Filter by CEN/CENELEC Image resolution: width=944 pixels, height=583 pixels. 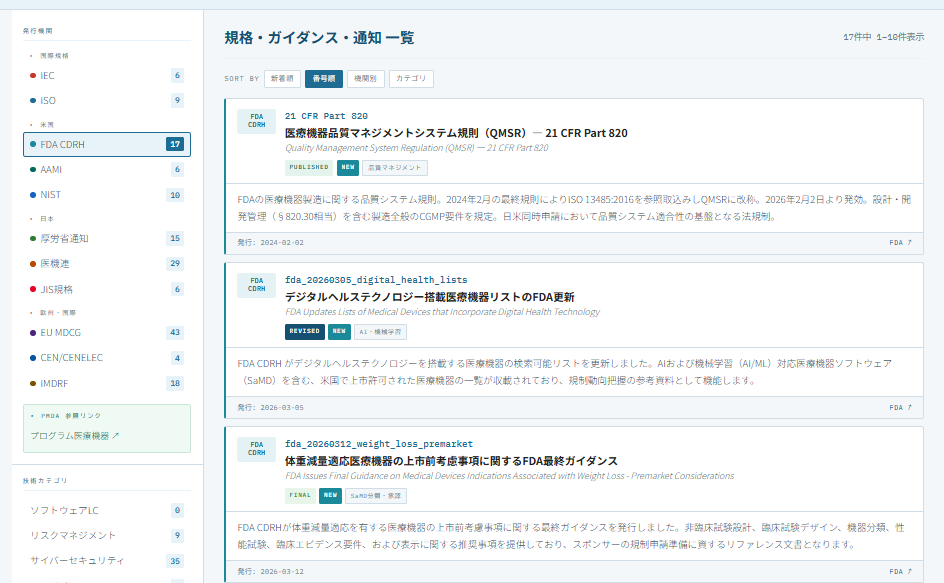pyautogui.click(x=107, y=358)
